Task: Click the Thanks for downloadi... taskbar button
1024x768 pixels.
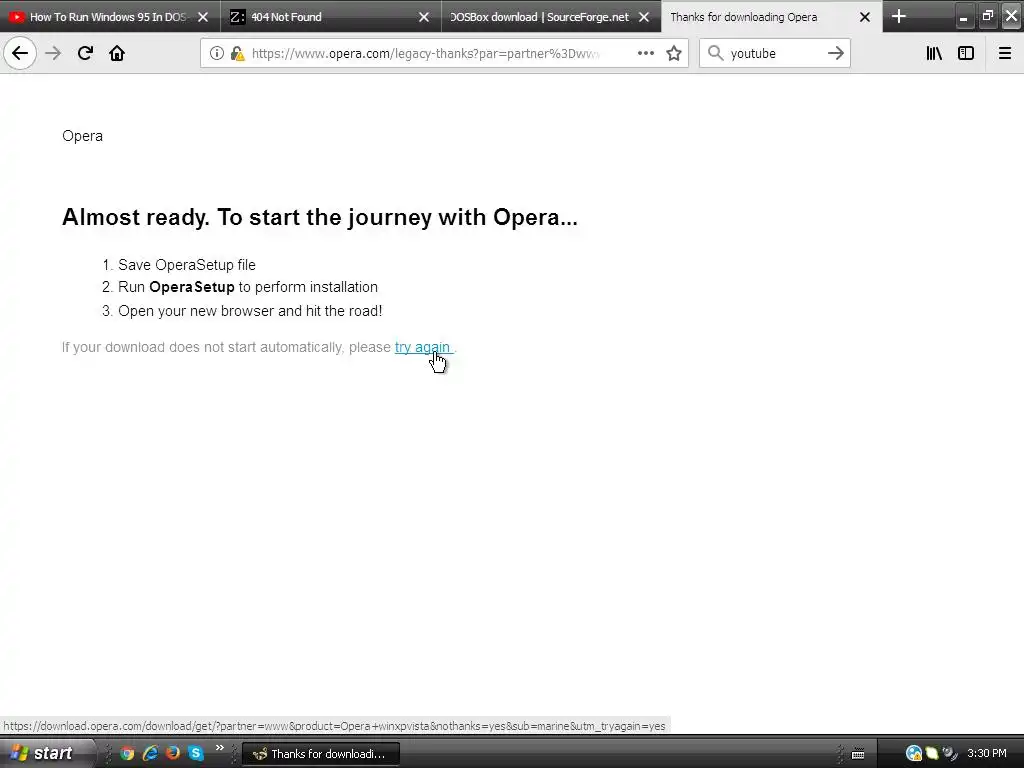Action: tap(321, 754)
